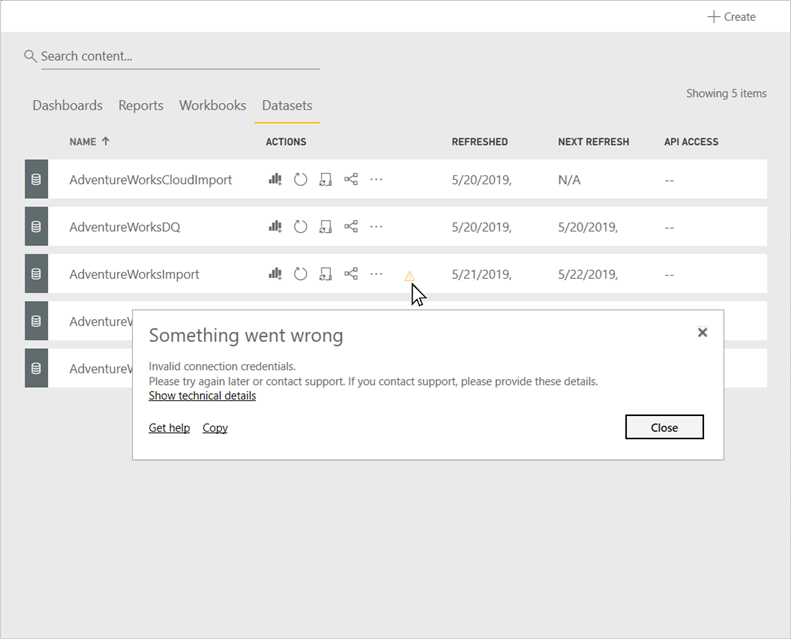This screenshot has height=639, width=791.
Task: Expand Show technical details link
Action: coord(202,396)
